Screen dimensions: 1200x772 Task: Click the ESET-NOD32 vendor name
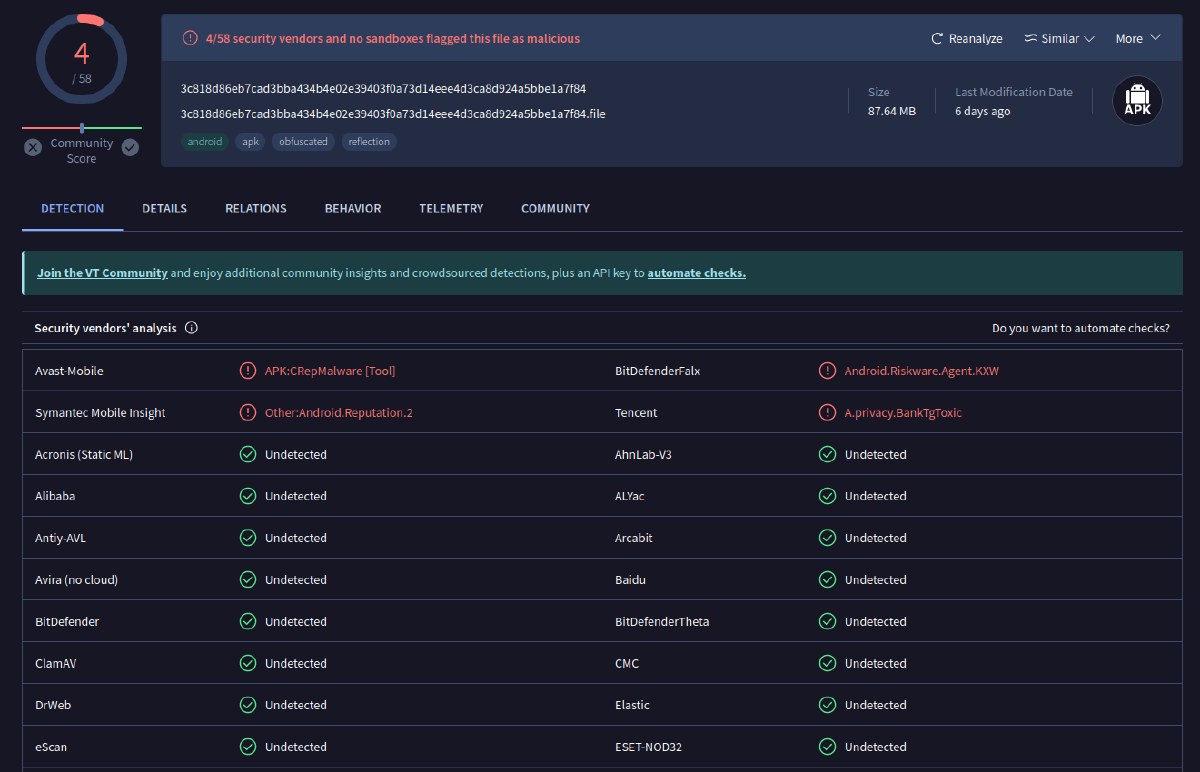[x=648, y=747]
